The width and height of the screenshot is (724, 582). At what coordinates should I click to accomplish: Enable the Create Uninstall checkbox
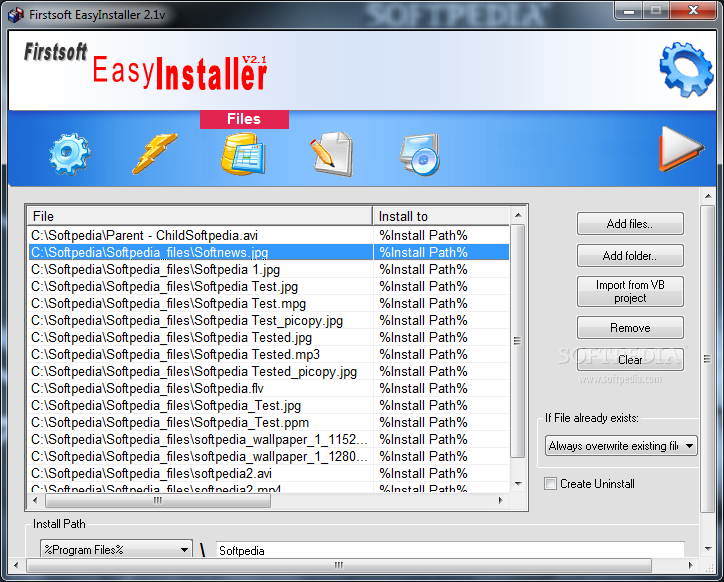point(550,484)
